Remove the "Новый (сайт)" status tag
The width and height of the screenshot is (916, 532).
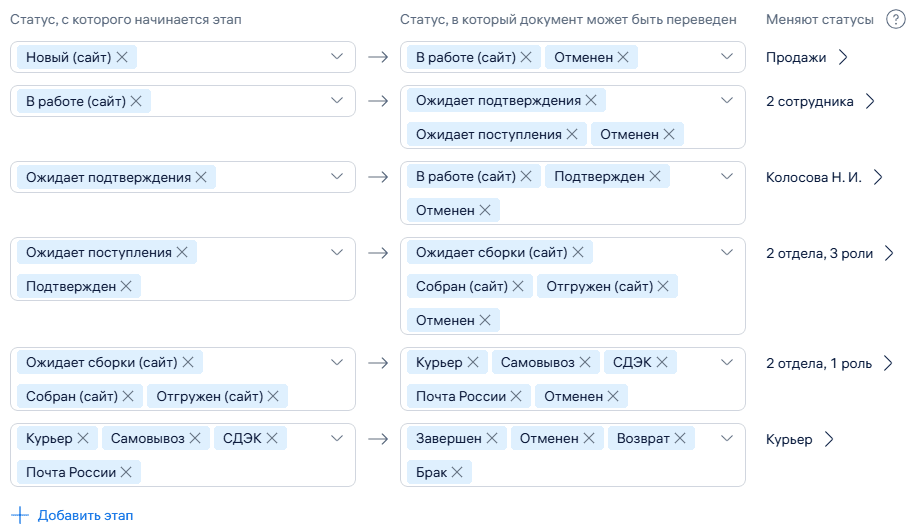point(122,58)
